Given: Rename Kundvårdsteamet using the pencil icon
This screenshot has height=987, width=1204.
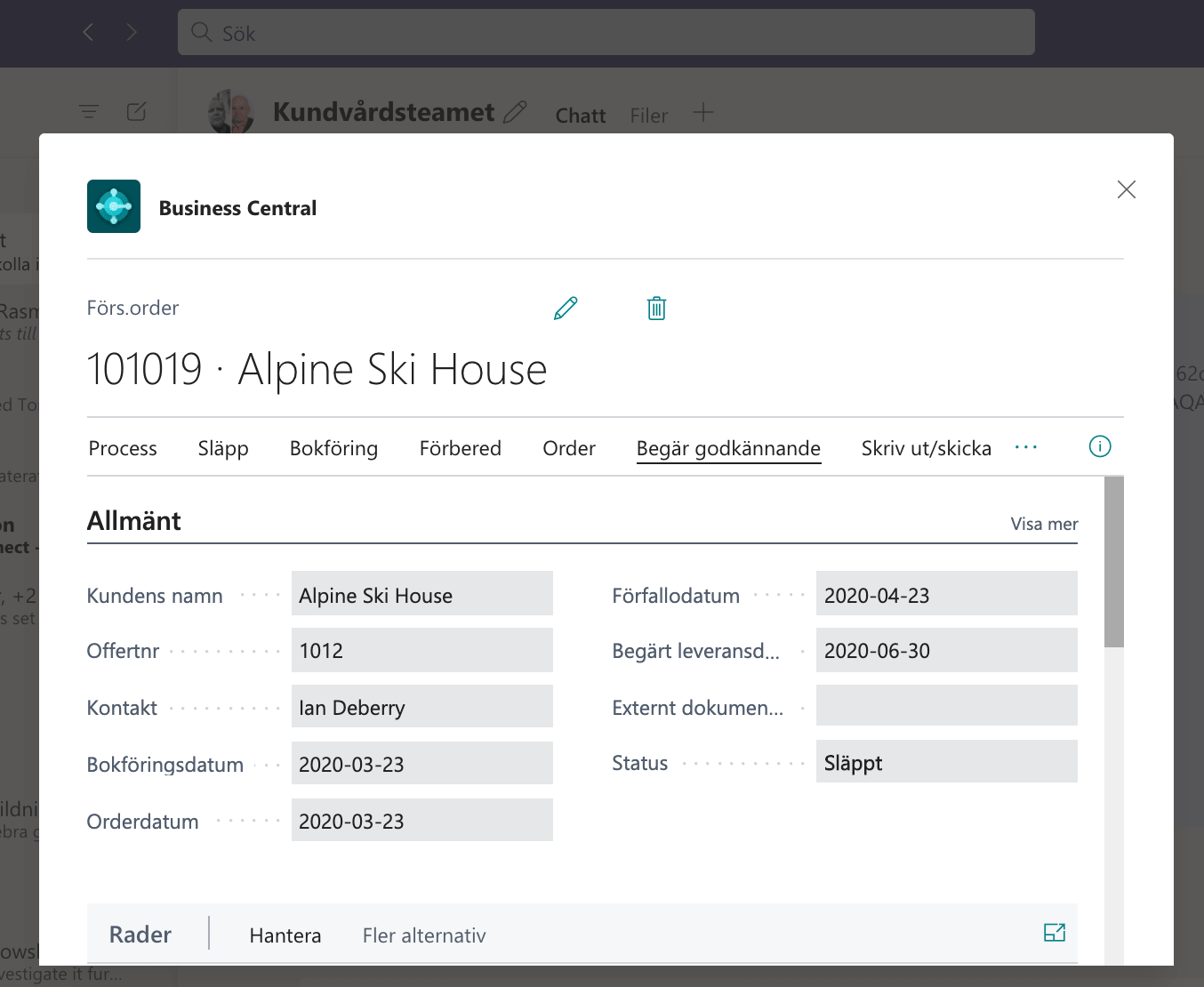Looking at the screenshot, I should coord(515,112).
